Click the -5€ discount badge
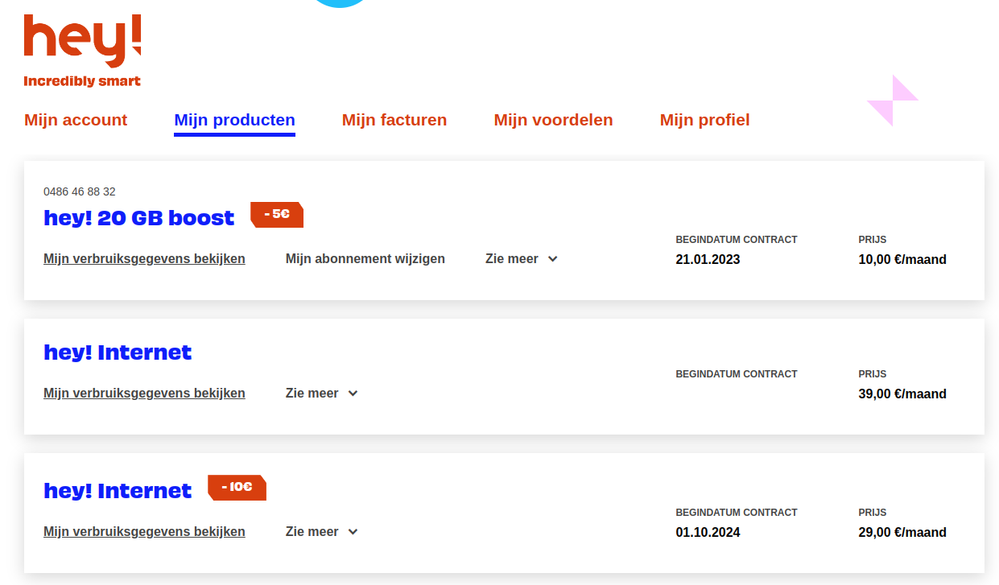This screenshot has height=585, width=999. pos(277,214)
